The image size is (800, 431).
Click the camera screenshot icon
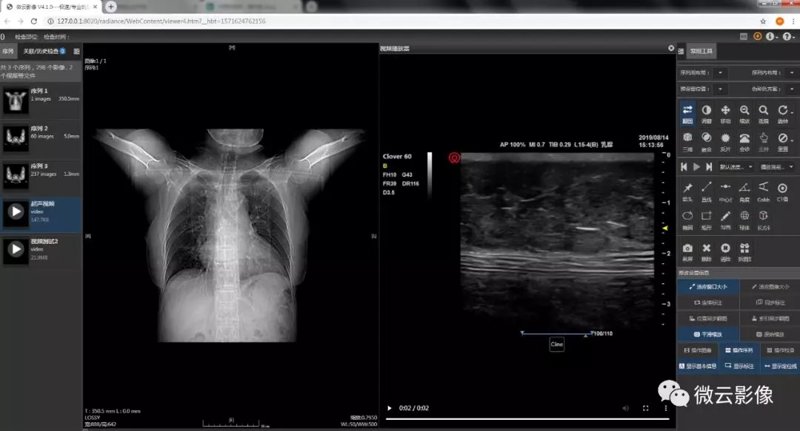[x=687, y=251]
